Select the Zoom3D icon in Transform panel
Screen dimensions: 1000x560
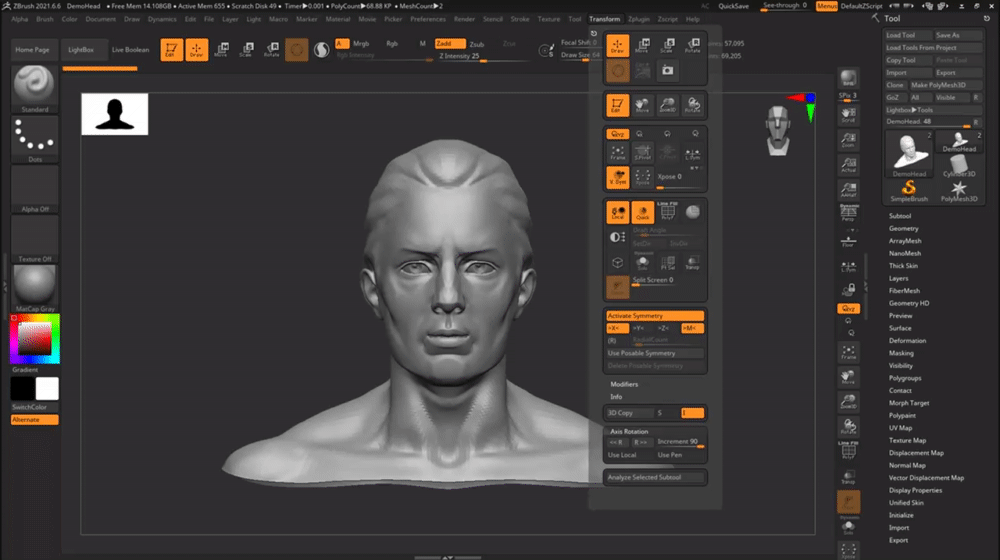click(667, 105)
